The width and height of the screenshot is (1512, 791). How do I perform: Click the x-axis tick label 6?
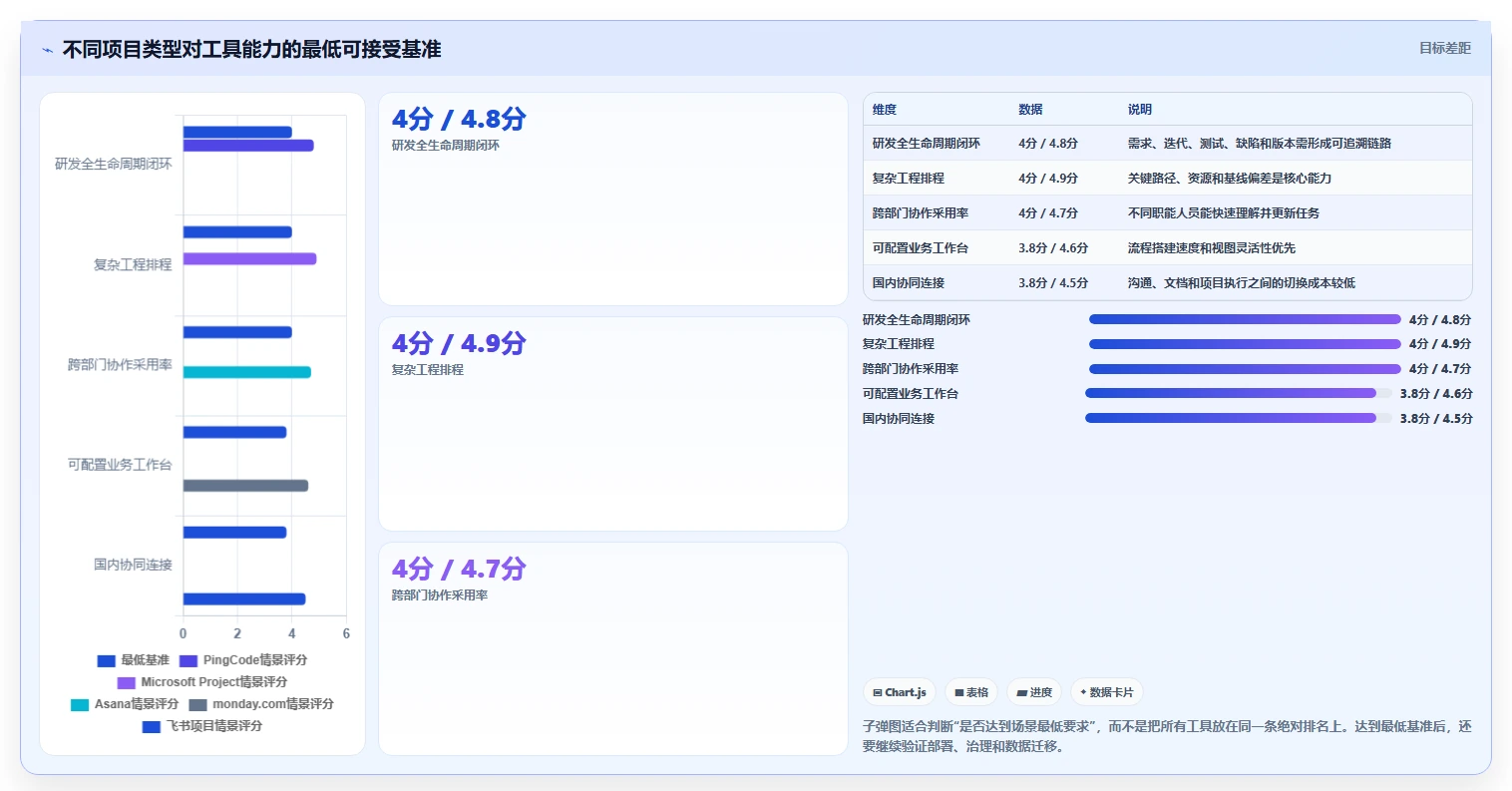[346, 633]
